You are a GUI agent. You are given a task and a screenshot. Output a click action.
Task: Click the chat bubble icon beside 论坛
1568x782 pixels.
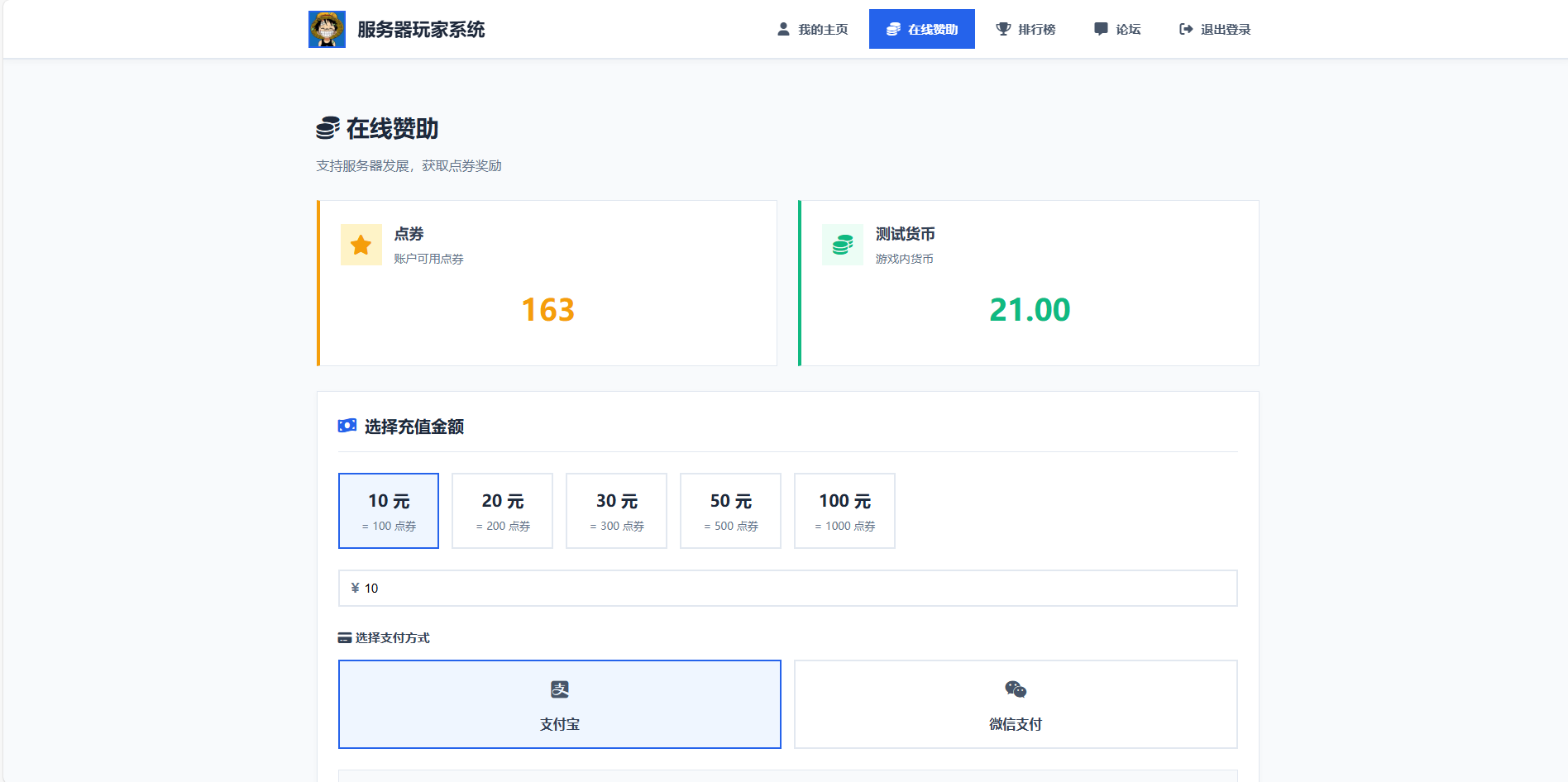1100,28
